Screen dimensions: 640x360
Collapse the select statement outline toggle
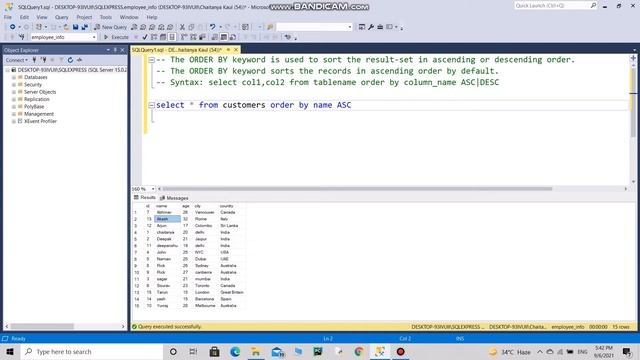(151, 105)
